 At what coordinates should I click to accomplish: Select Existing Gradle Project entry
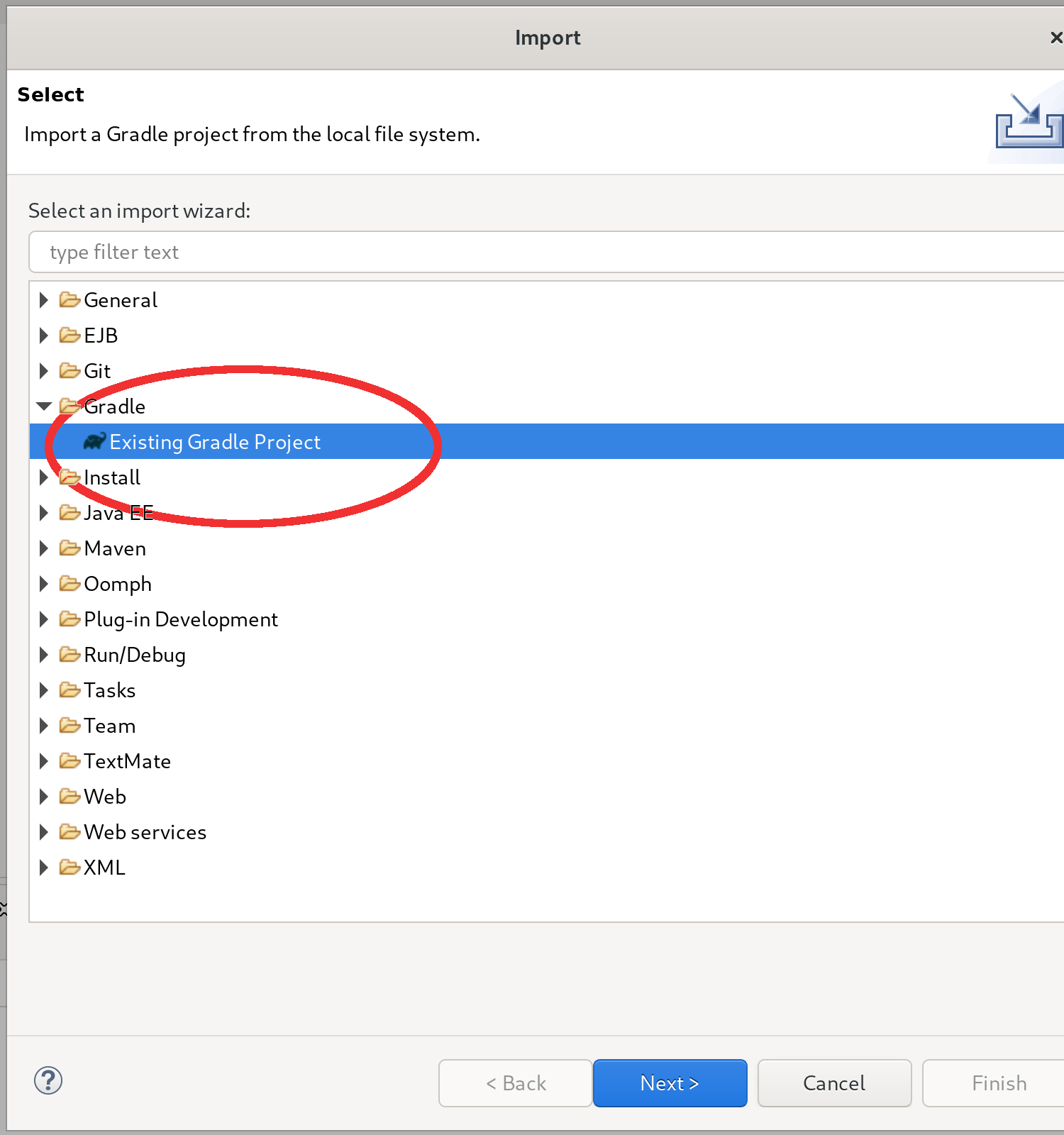(547, 441)
